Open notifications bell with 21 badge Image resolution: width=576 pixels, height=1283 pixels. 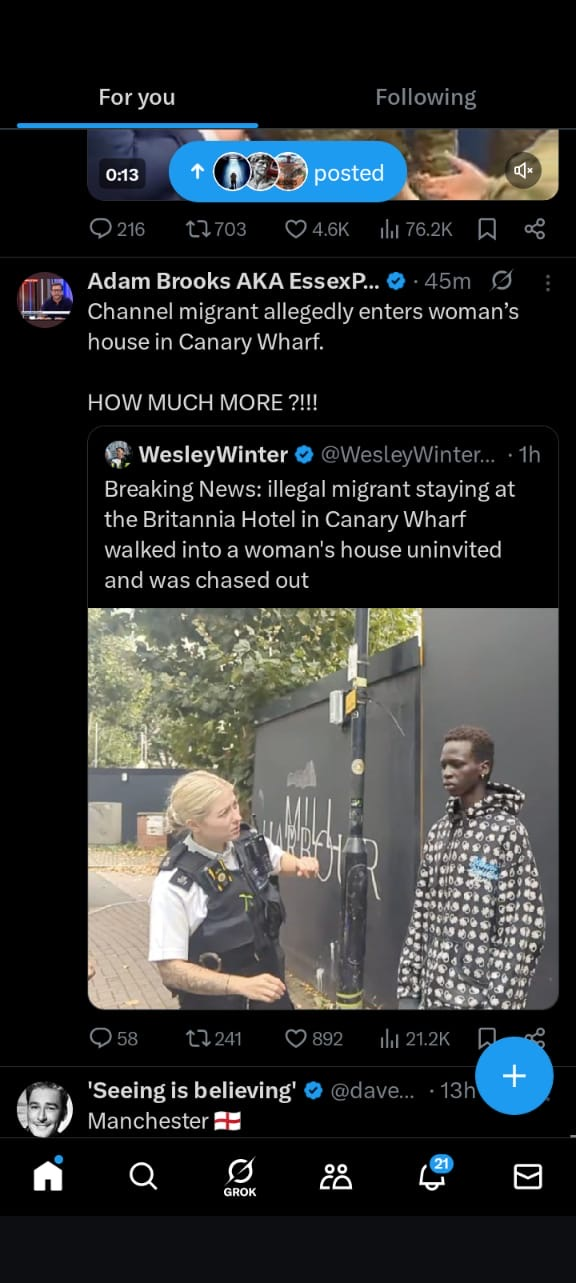point(432,1175)
